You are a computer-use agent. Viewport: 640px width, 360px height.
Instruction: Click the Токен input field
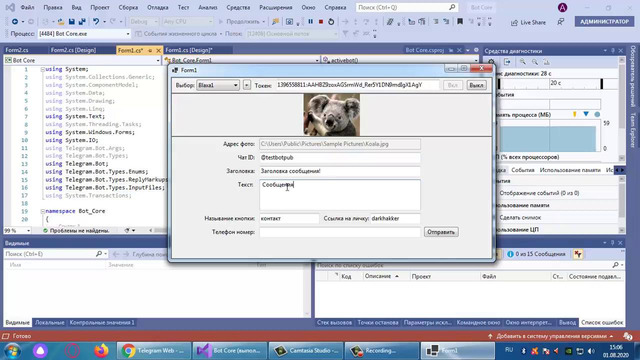(x=358, y=85)
